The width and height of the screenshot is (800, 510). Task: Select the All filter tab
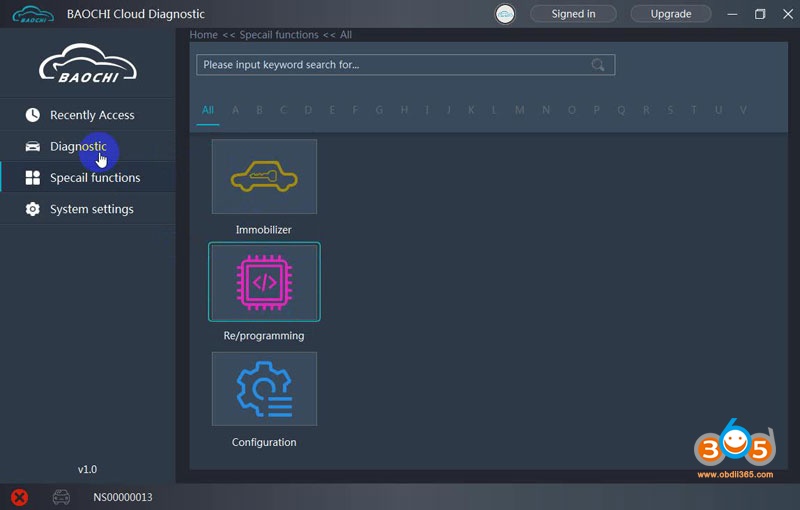pos(208,110)
